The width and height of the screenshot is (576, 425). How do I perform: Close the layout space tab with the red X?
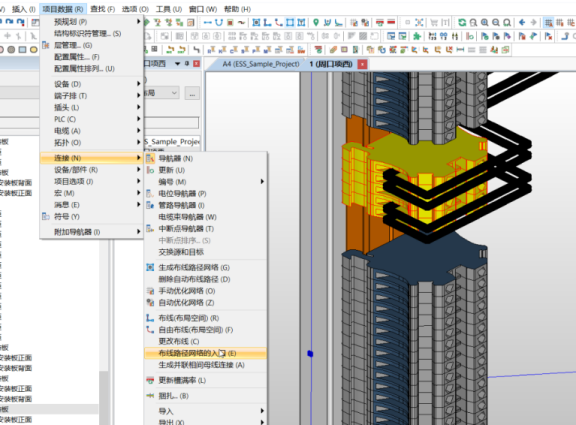pos(362,65)
